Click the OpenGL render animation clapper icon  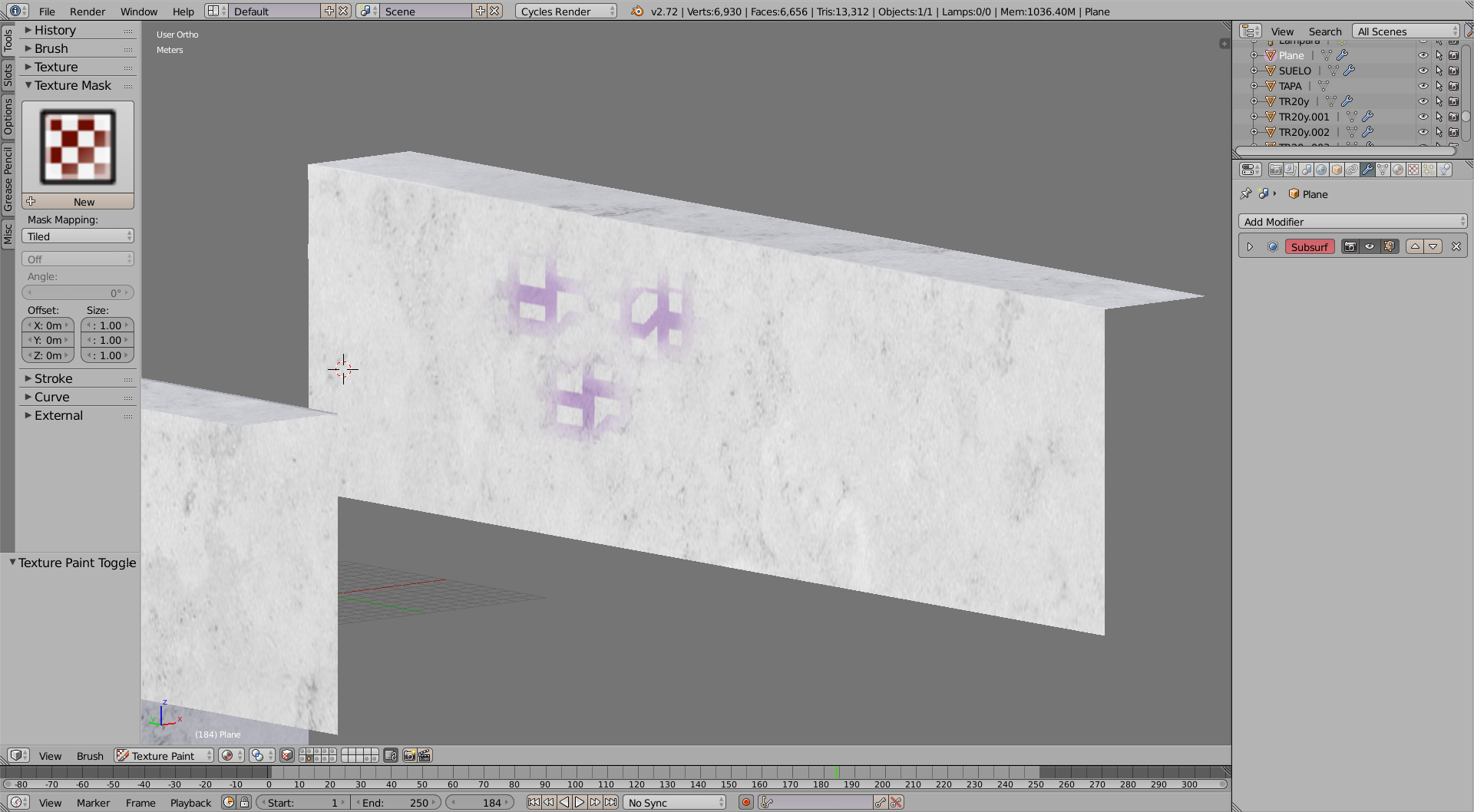click(x=425, y=756)
